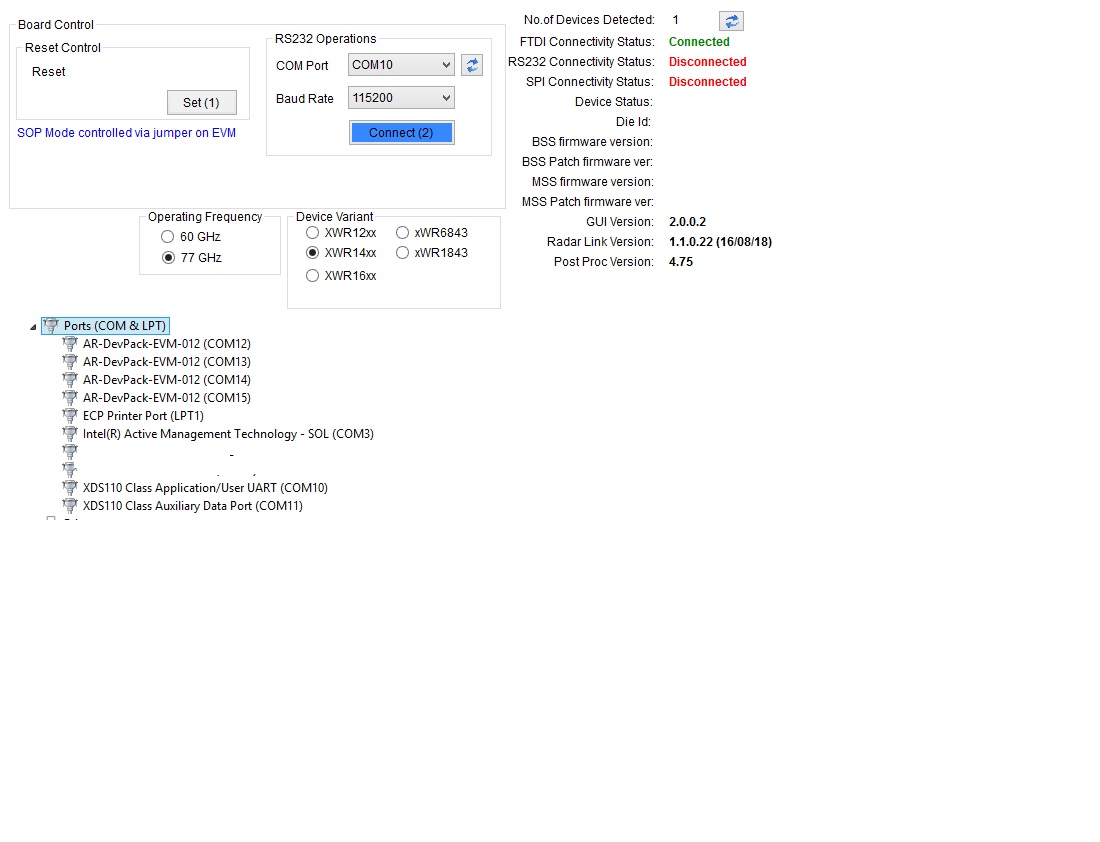The width and height of the screenshot is (1100, 842).
Task: Click the ECP Printer Port LPT1 icon
Action: pos(69,415)
